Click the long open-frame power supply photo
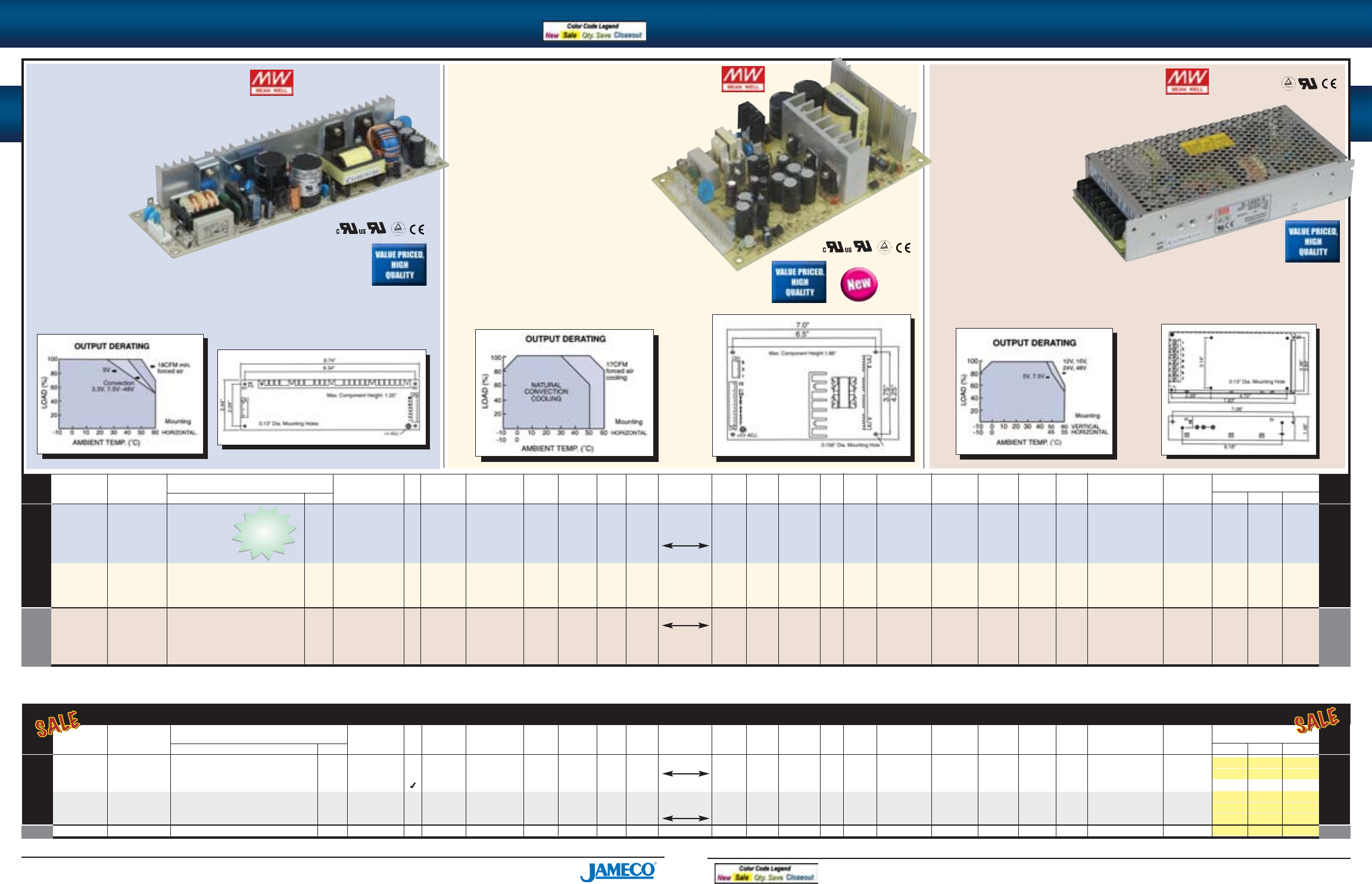This screenshot has height=884, width=1372. (289, 177)
